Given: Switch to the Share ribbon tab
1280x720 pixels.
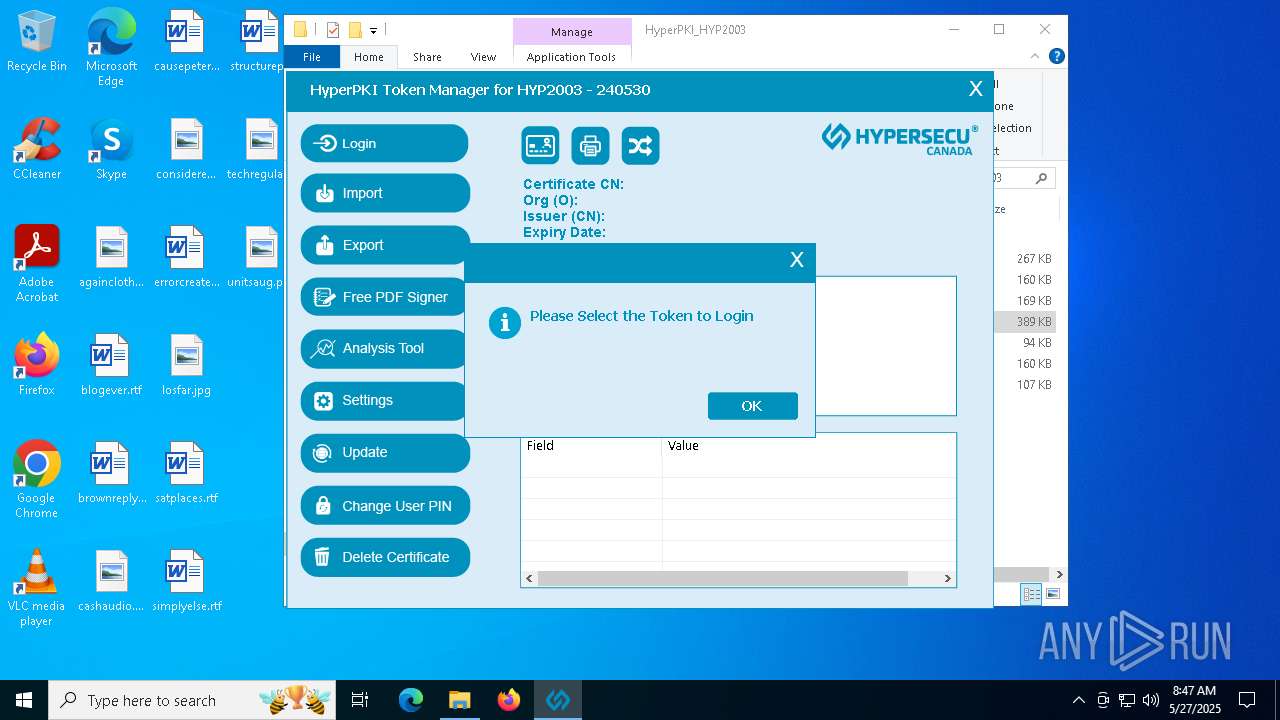Looking at the screenshot, I should coord(427,57).
